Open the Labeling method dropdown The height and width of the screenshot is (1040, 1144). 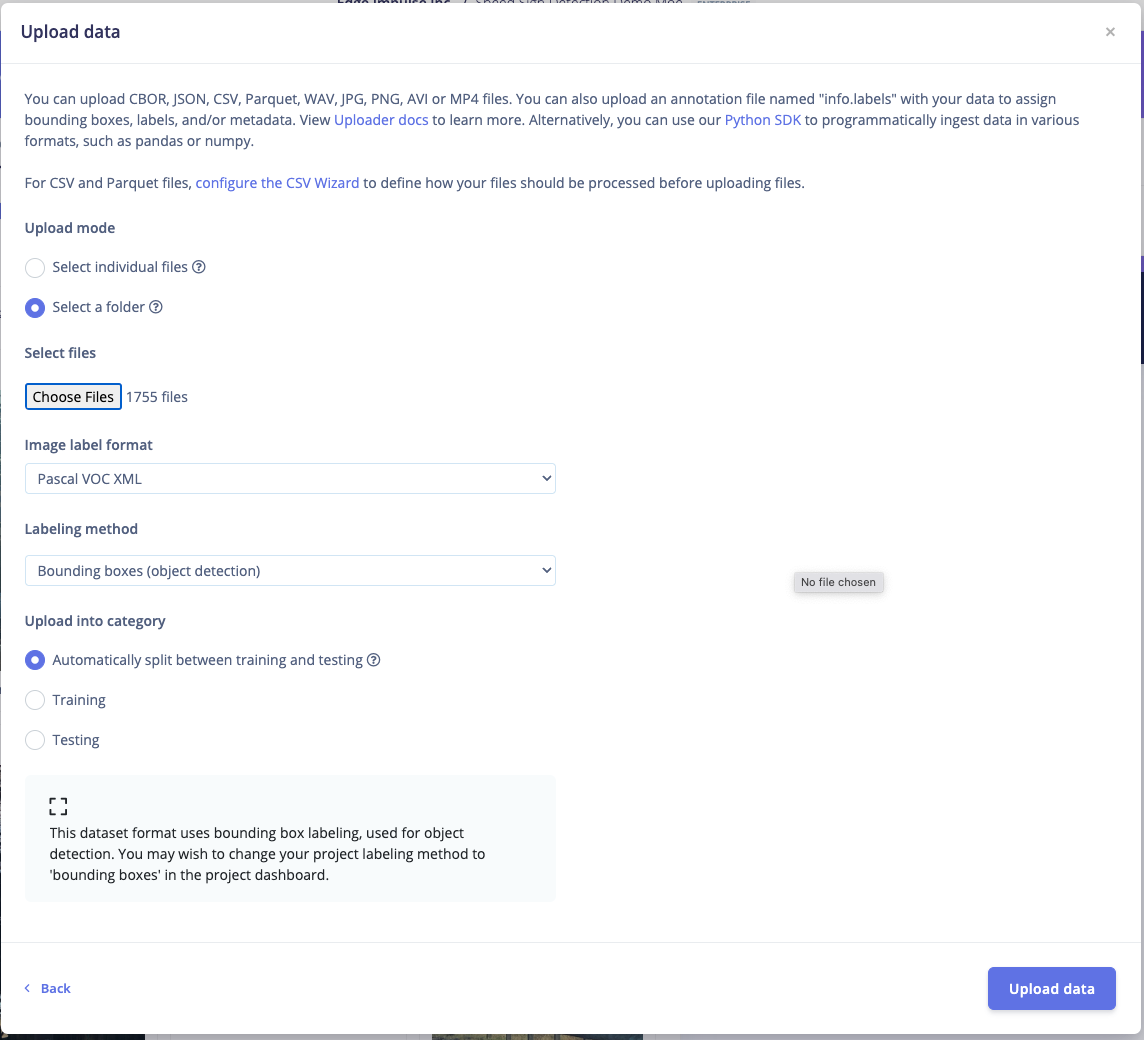(x=290, y=571)
